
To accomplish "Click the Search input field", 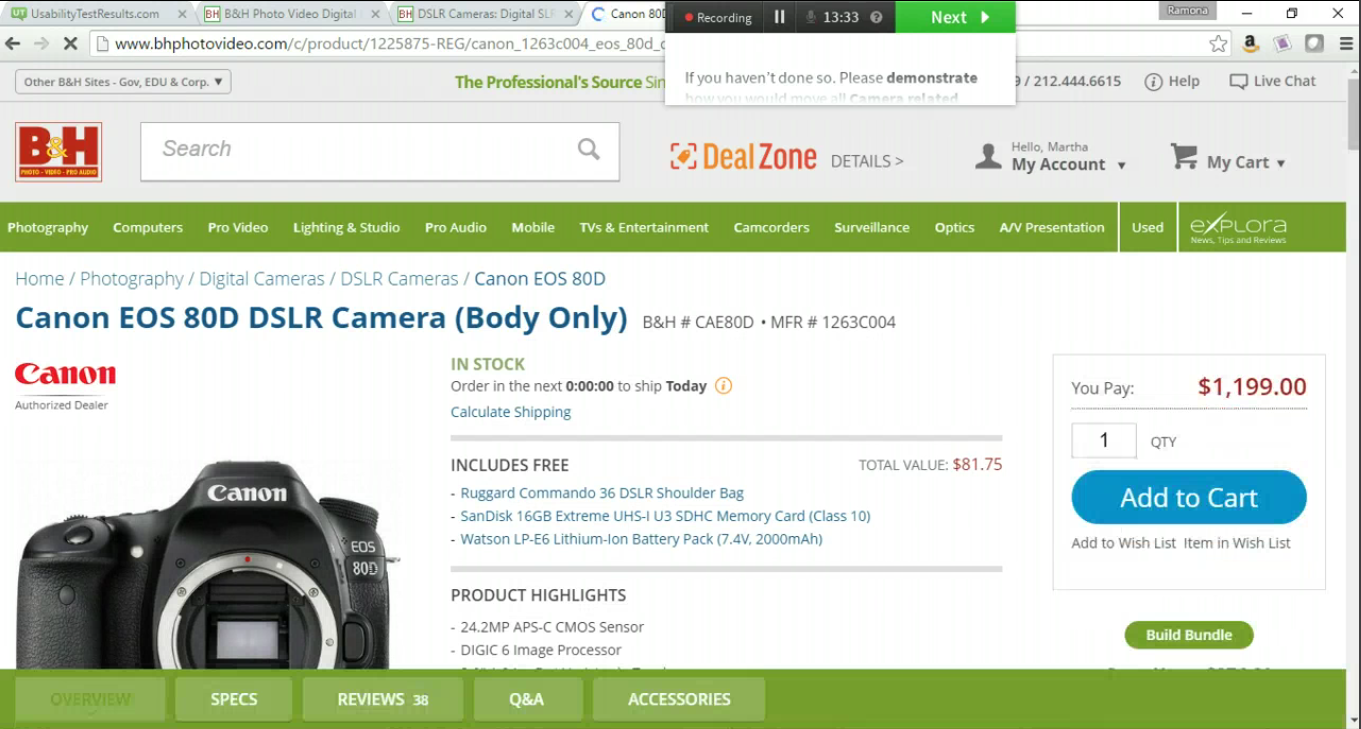I will (x=380, y=152).
